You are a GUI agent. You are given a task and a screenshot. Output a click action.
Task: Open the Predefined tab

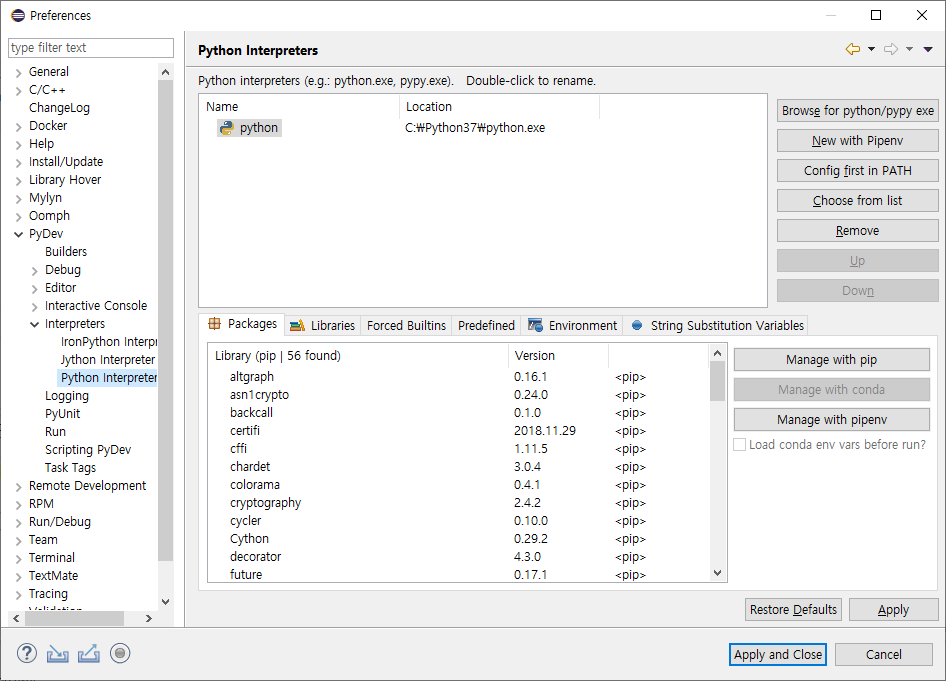pyautogui.click(x=486, y=326)
